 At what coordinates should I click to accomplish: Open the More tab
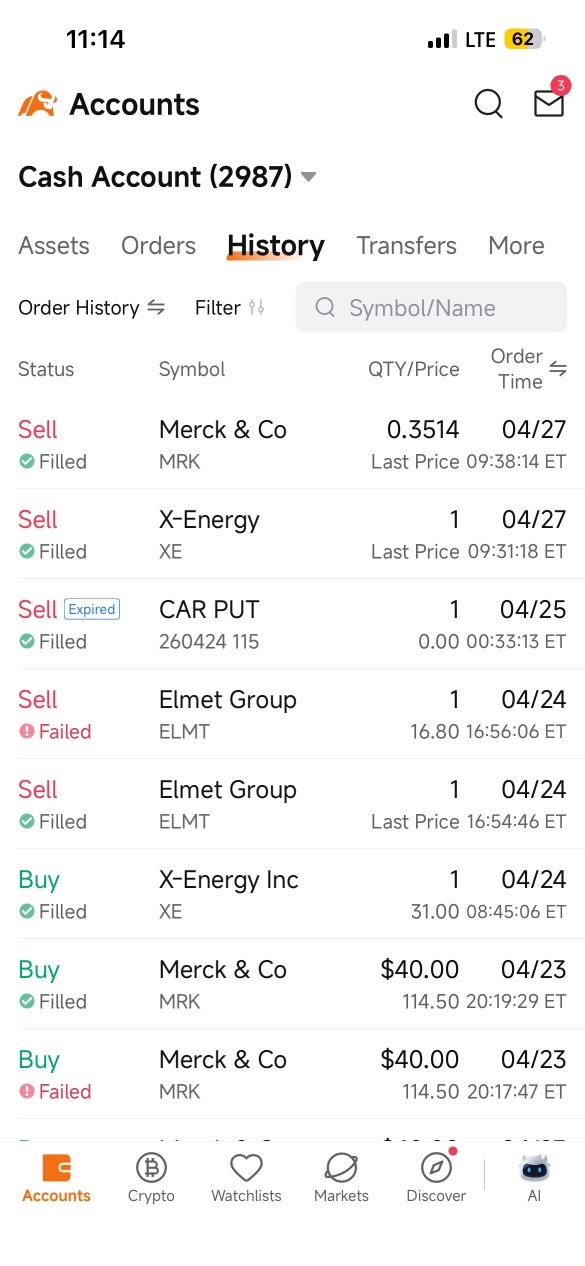pyautogui.click(x=516, y=245)
